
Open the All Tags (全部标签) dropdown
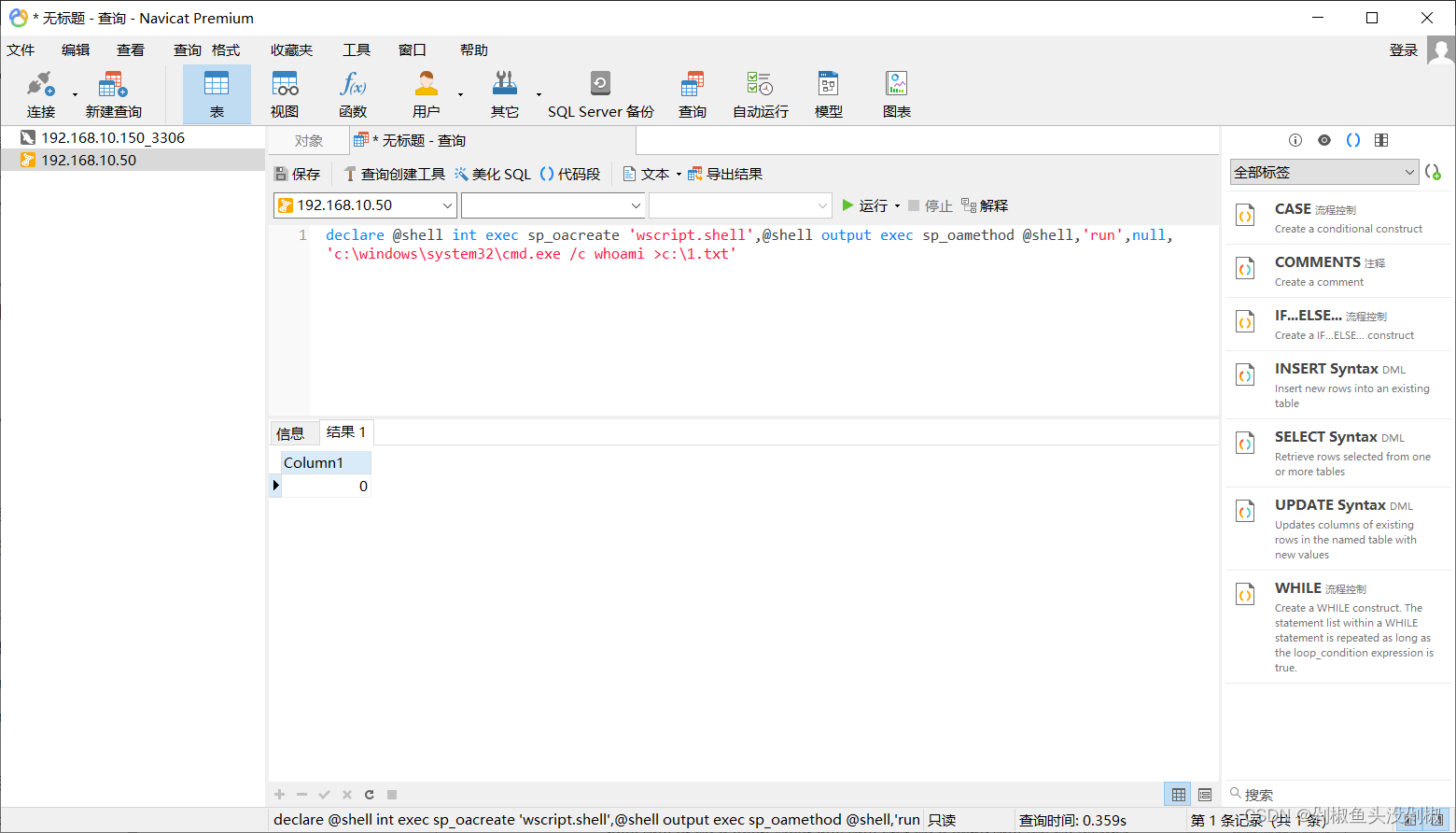(x=1324, y=172)
